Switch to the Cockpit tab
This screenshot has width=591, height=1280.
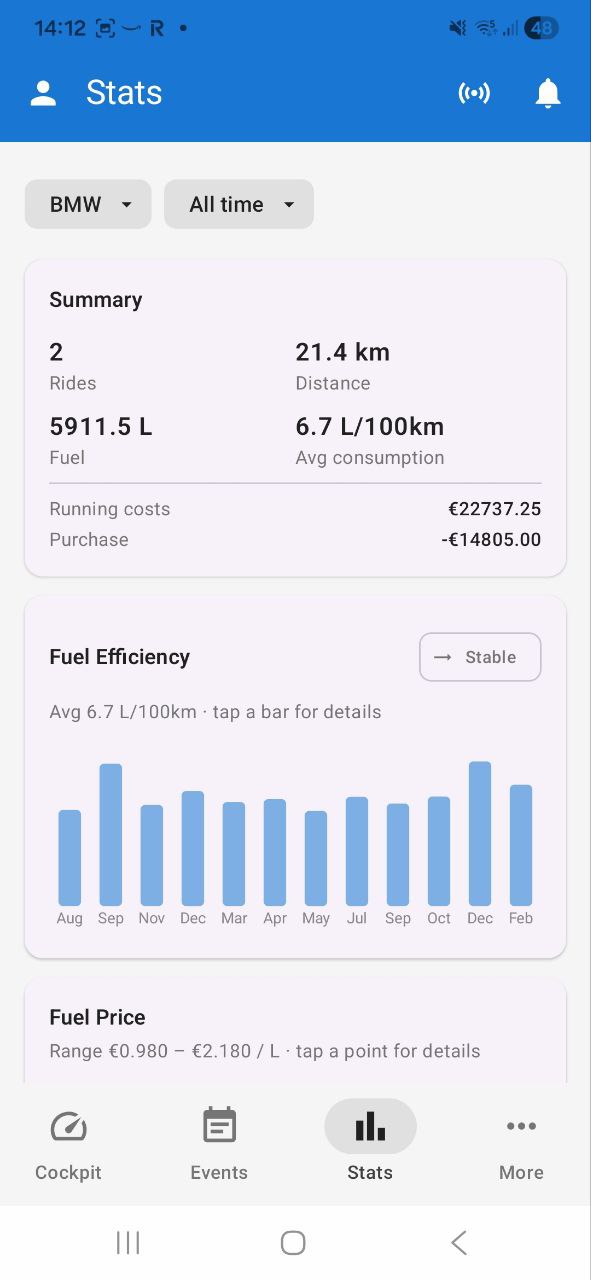point(68,1143)
